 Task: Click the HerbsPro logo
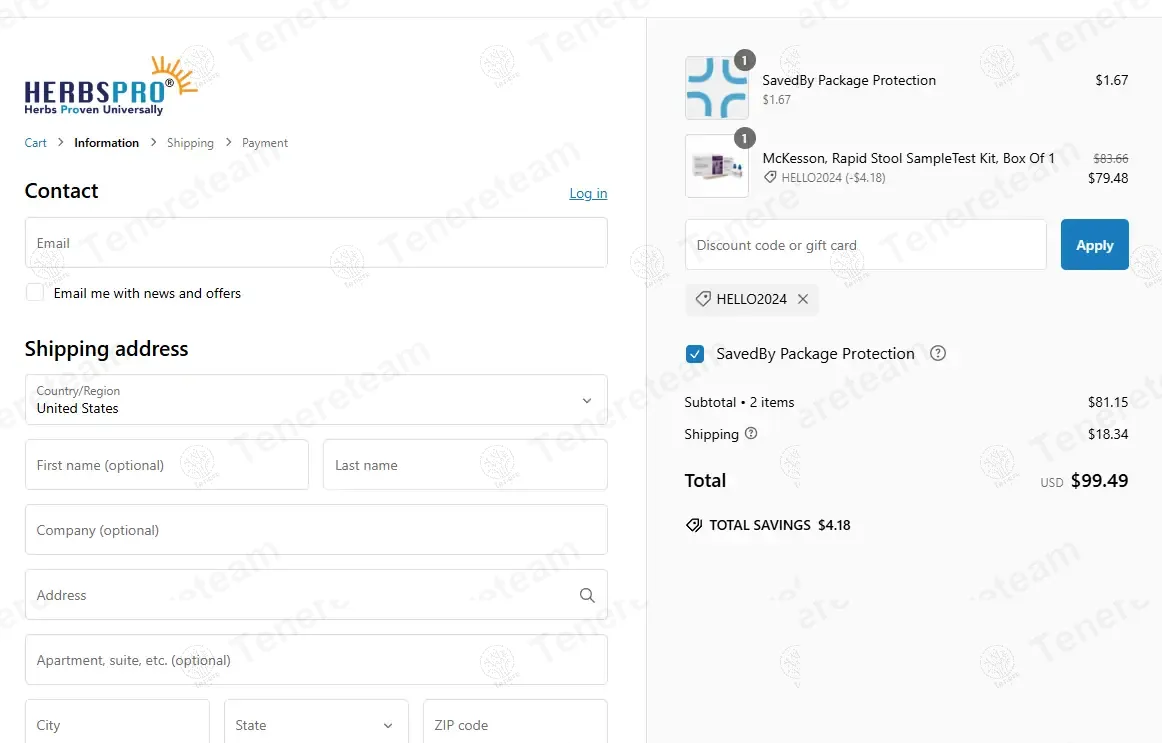coord(111,87)
